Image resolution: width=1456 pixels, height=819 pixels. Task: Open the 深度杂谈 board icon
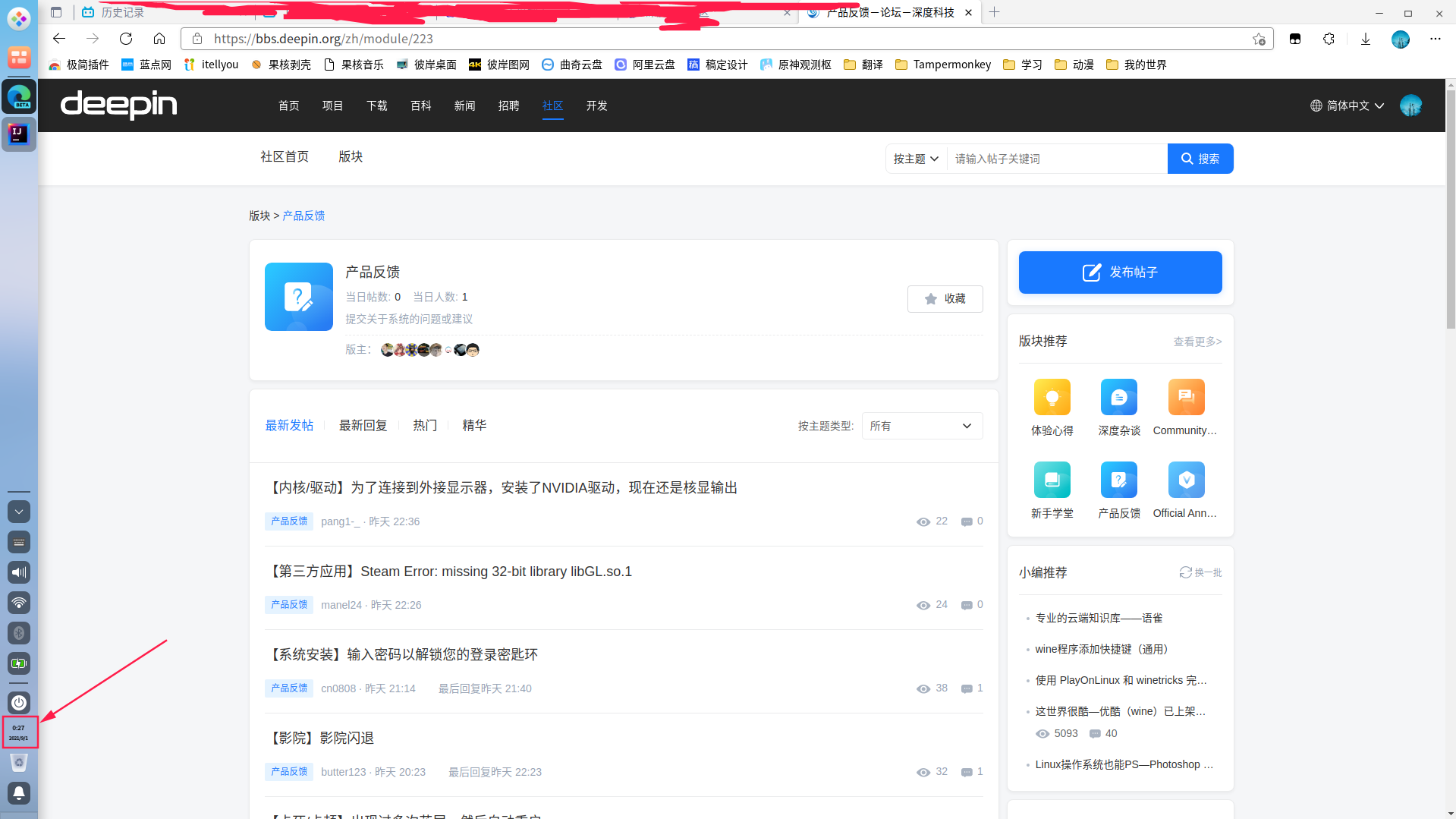click(x=1119, y=397)
